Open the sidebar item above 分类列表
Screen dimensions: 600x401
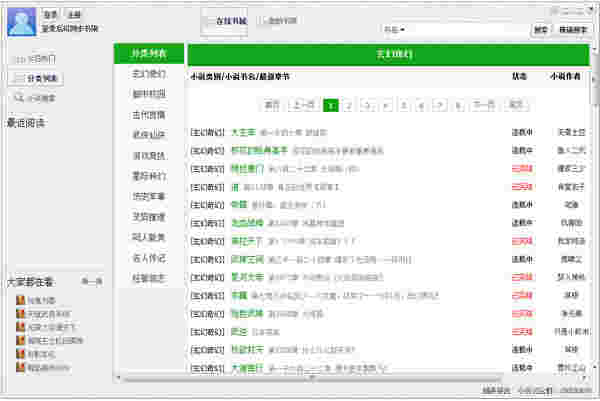point(34,59)
